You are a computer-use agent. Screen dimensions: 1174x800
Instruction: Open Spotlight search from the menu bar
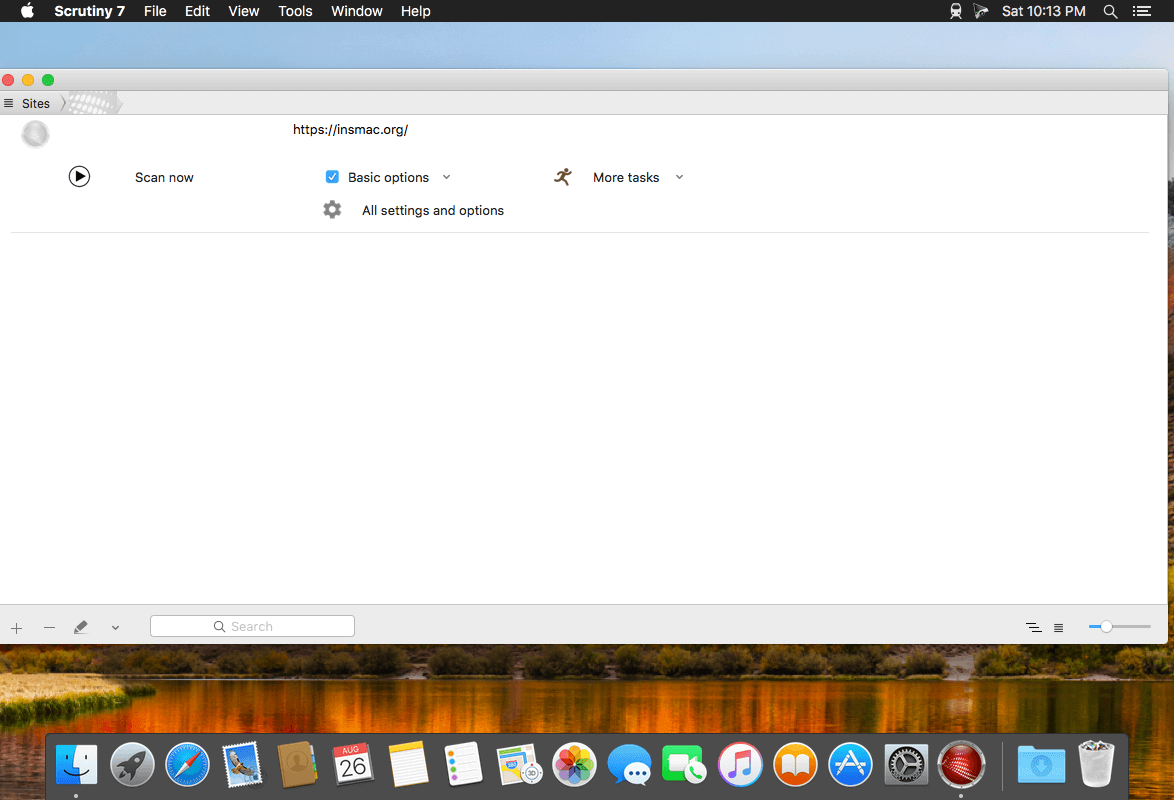point(1110,11)
